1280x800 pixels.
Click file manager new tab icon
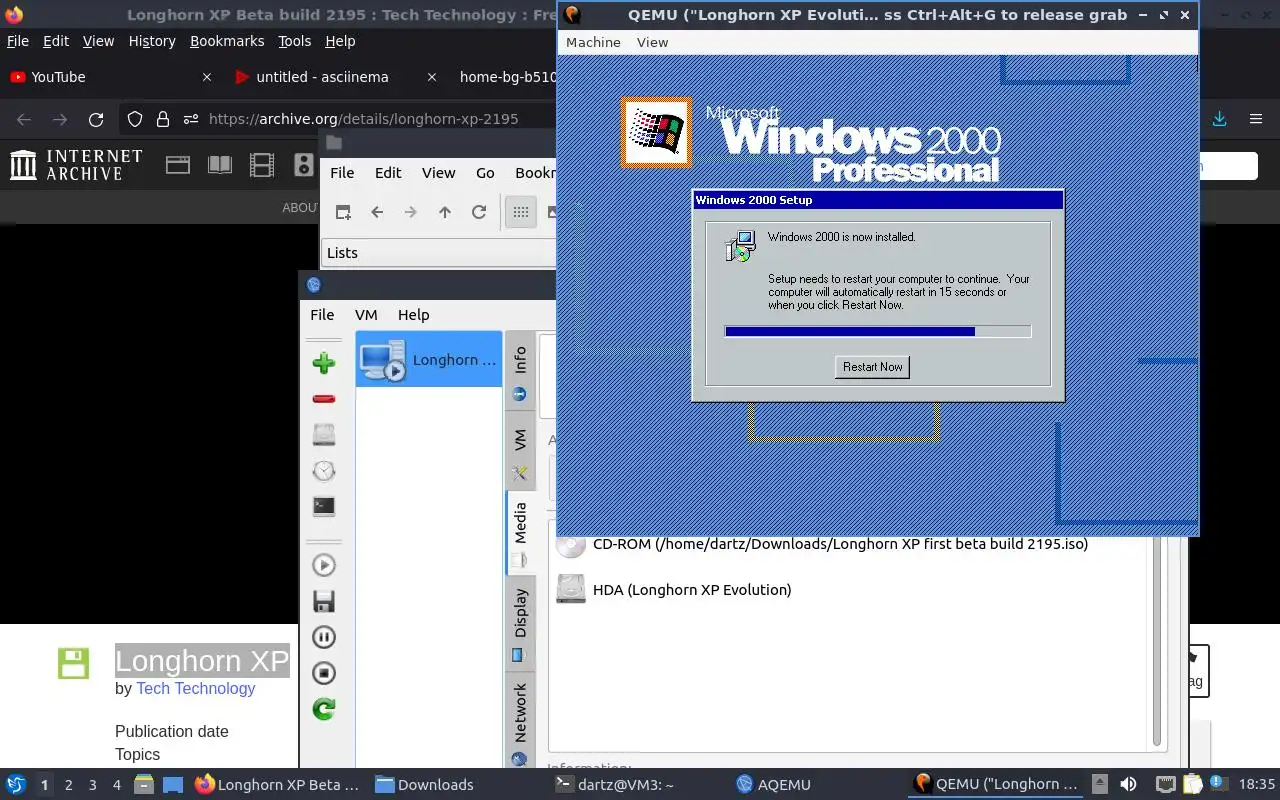(x=343, y=212)
